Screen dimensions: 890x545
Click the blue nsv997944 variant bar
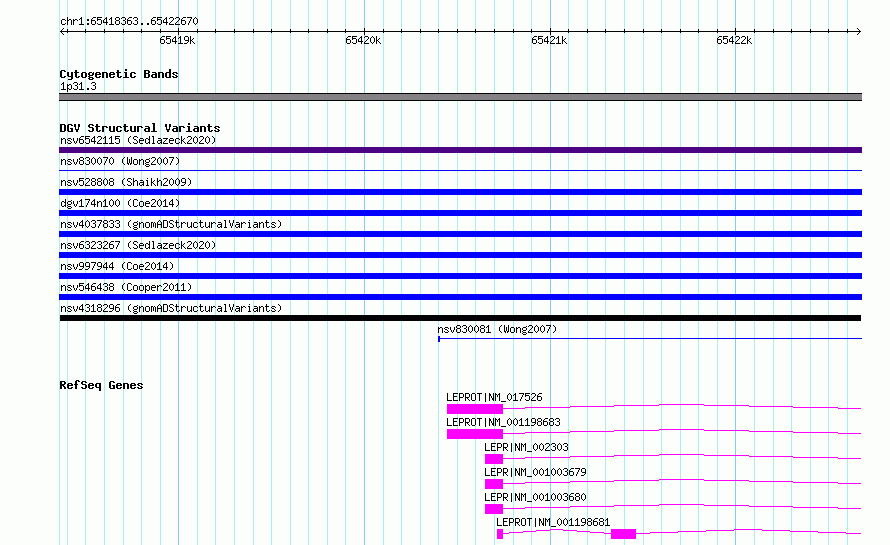[460, 276]
